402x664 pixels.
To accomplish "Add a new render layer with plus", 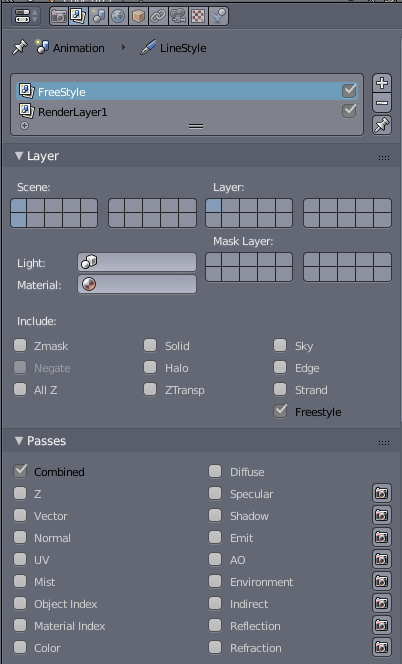I will pyautogui.click(x=382, y=83).
